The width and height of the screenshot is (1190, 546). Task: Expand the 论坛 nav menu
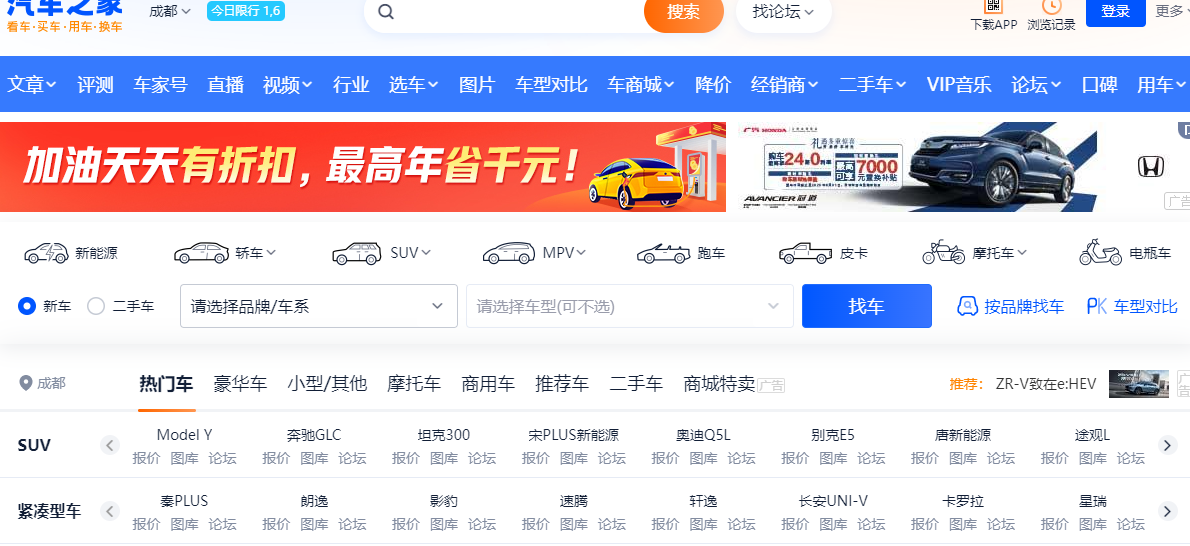coord(1036,84)
